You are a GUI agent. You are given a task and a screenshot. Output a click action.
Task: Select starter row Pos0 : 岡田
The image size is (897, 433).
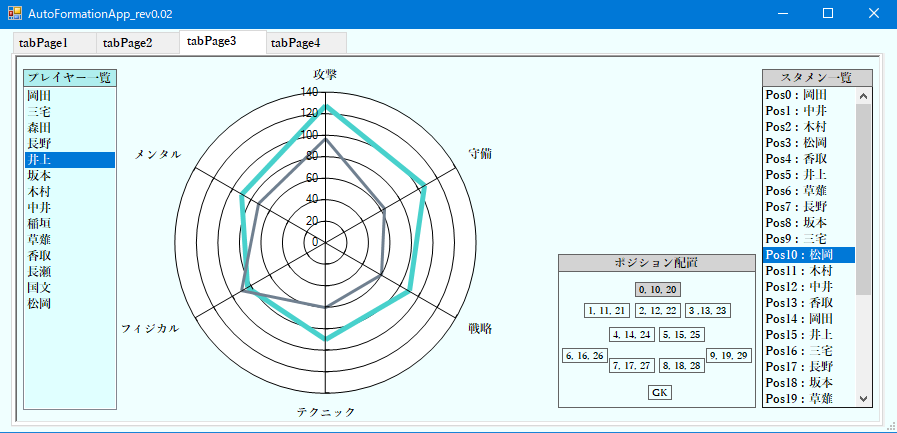pos(809,94)
